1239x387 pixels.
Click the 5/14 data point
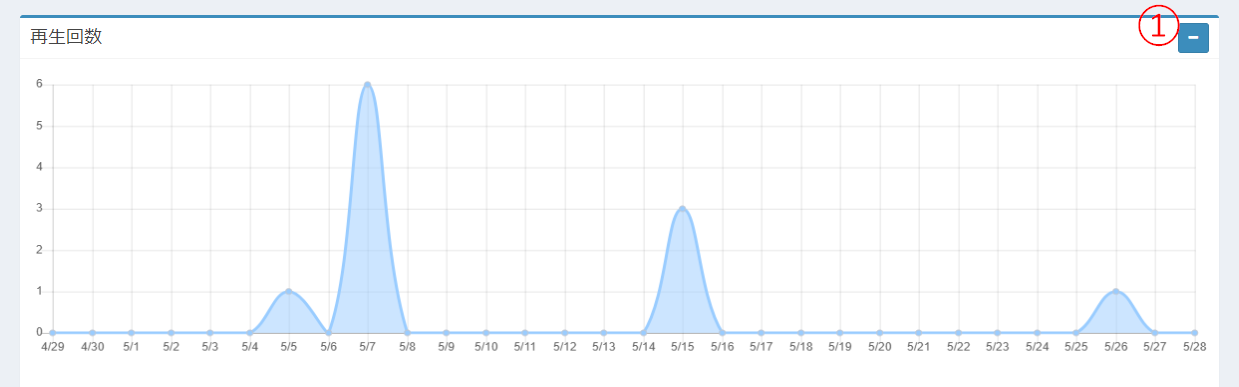pyautogui.click(x=643, y=332)
